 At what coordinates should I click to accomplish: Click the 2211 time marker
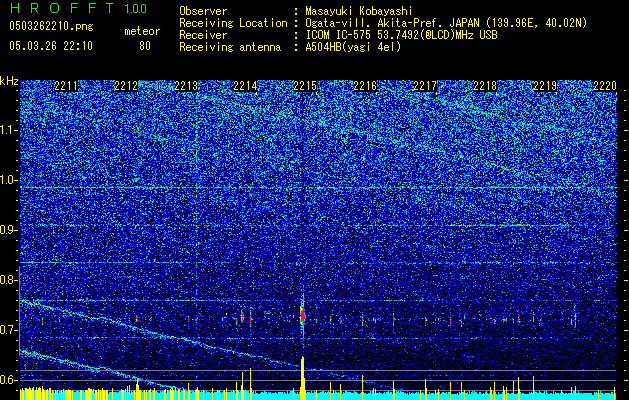click(x=66, y=86)
